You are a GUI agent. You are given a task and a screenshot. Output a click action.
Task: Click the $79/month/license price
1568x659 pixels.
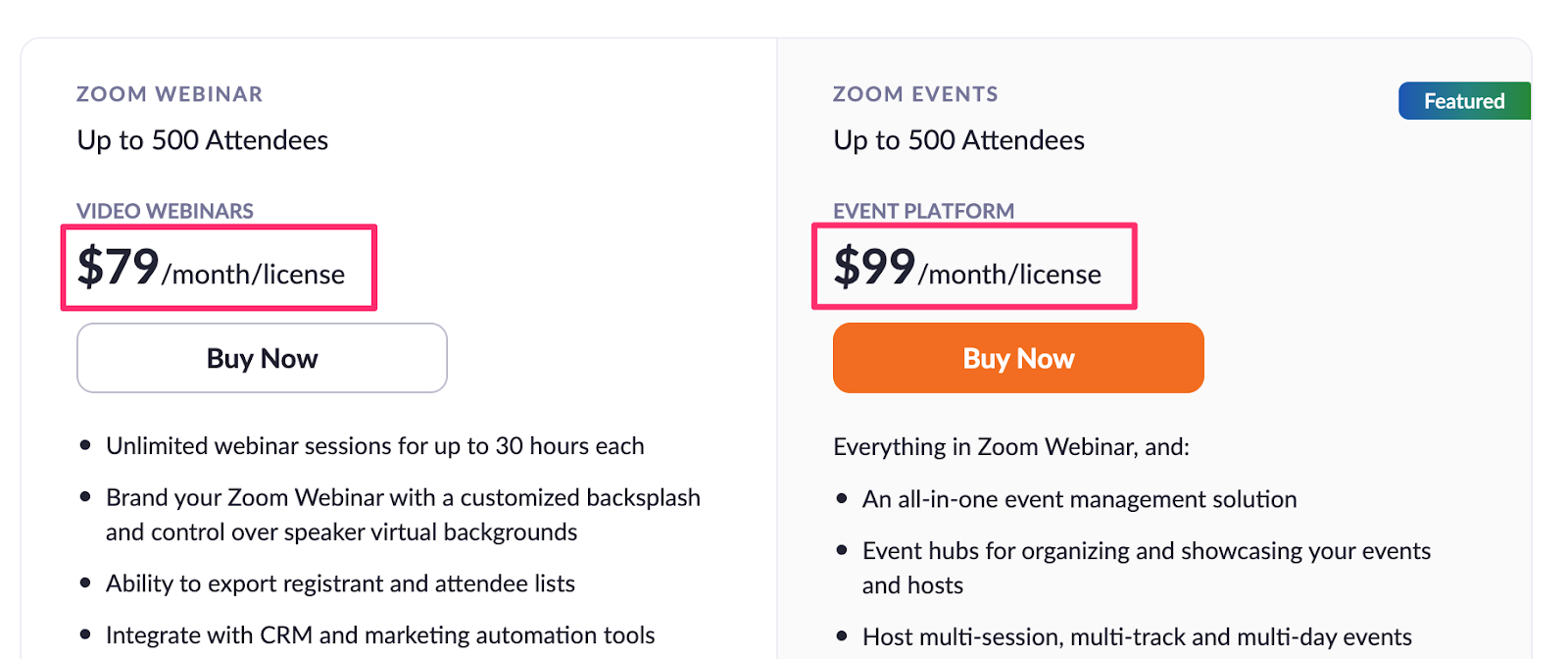(212, 268)
